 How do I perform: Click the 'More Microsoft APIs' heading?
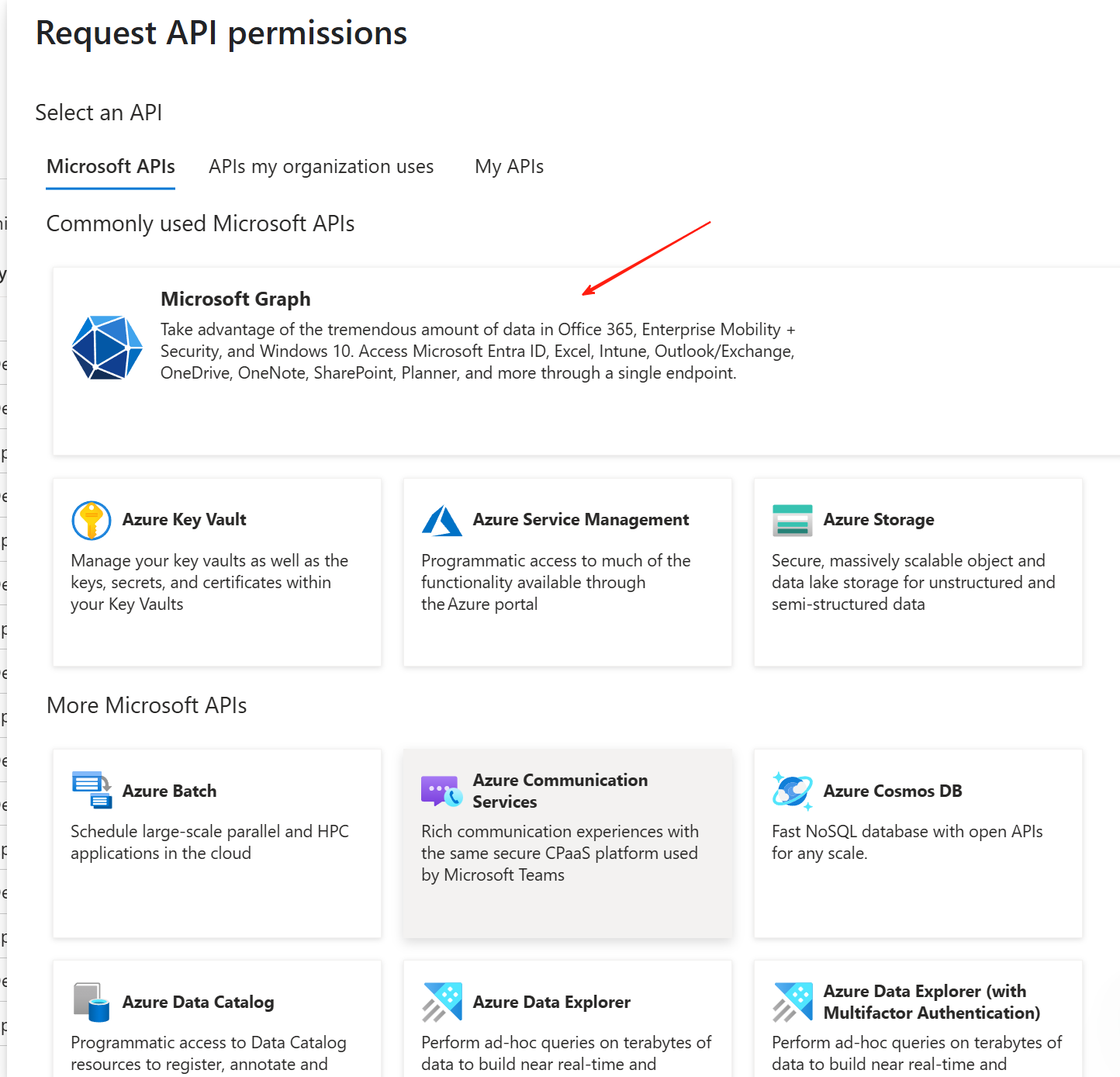tap(147, 705)
